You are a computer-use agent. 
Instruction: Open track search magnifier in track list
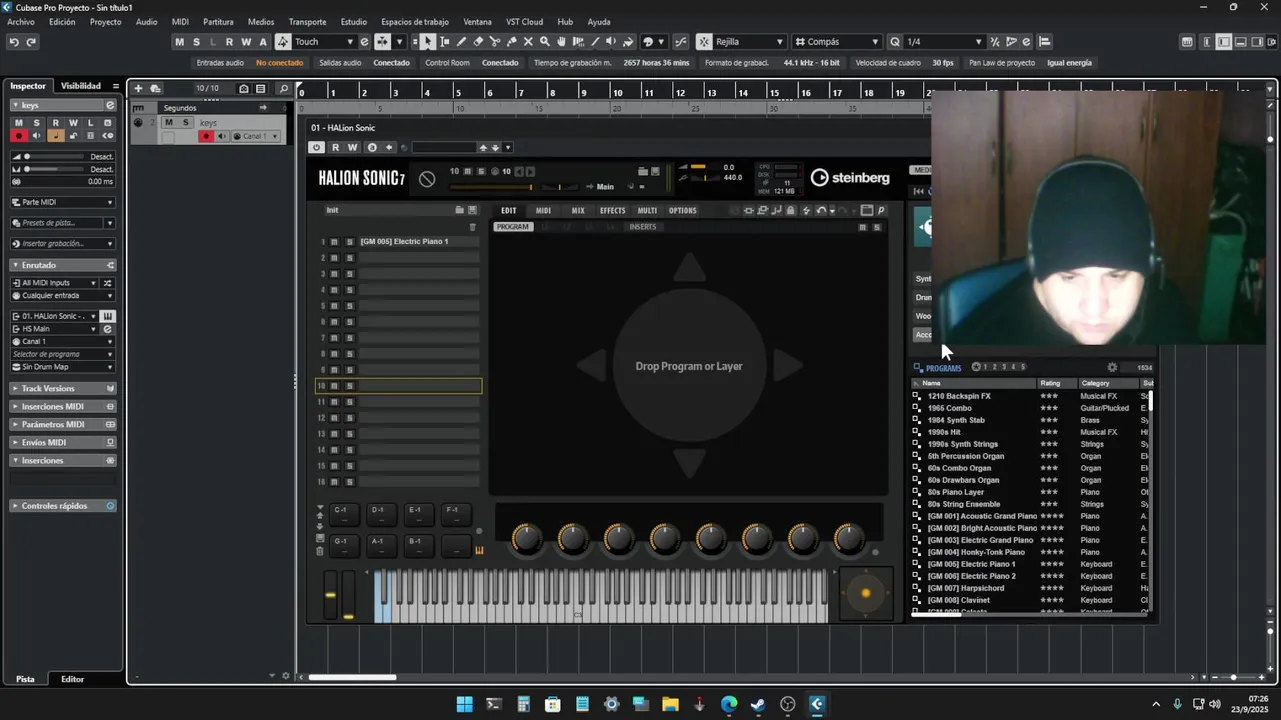[284, 88]
